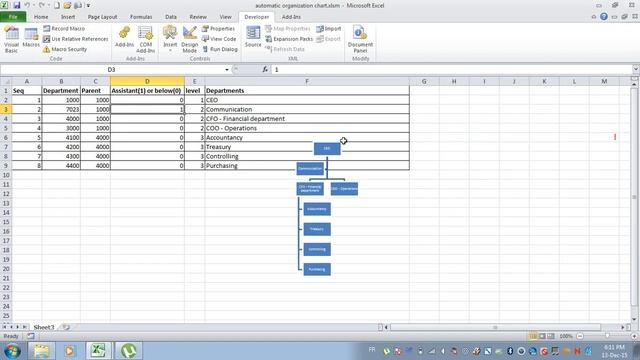Open the Sheet3 tab
The width and height of the screenshot is (640, 360).
click(44, 327)
